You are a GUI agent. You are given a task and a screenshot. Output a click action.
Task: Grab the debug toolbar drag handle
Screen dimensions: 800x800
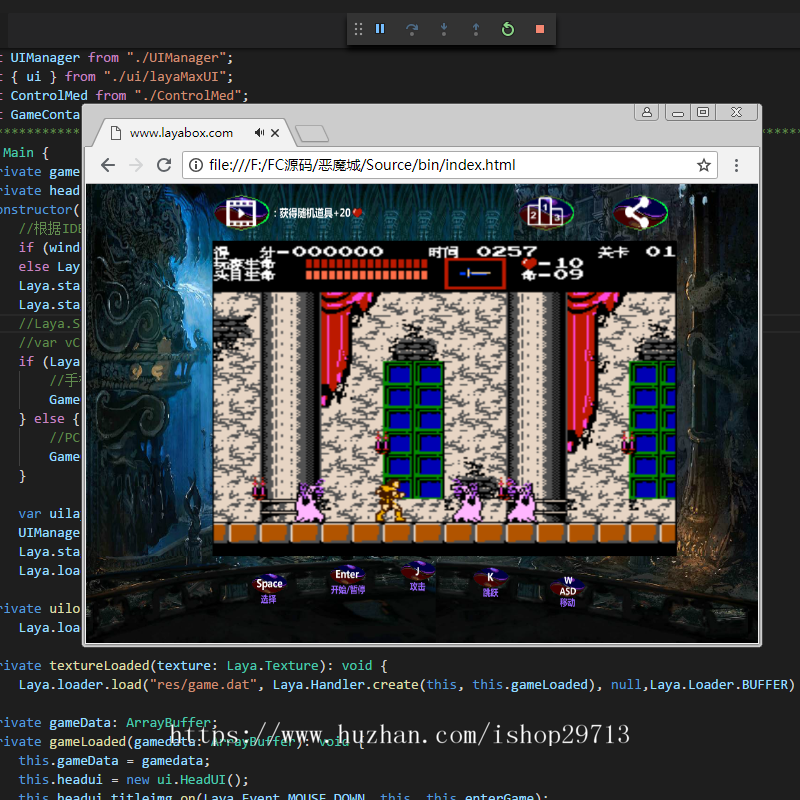tap(358, 29)
